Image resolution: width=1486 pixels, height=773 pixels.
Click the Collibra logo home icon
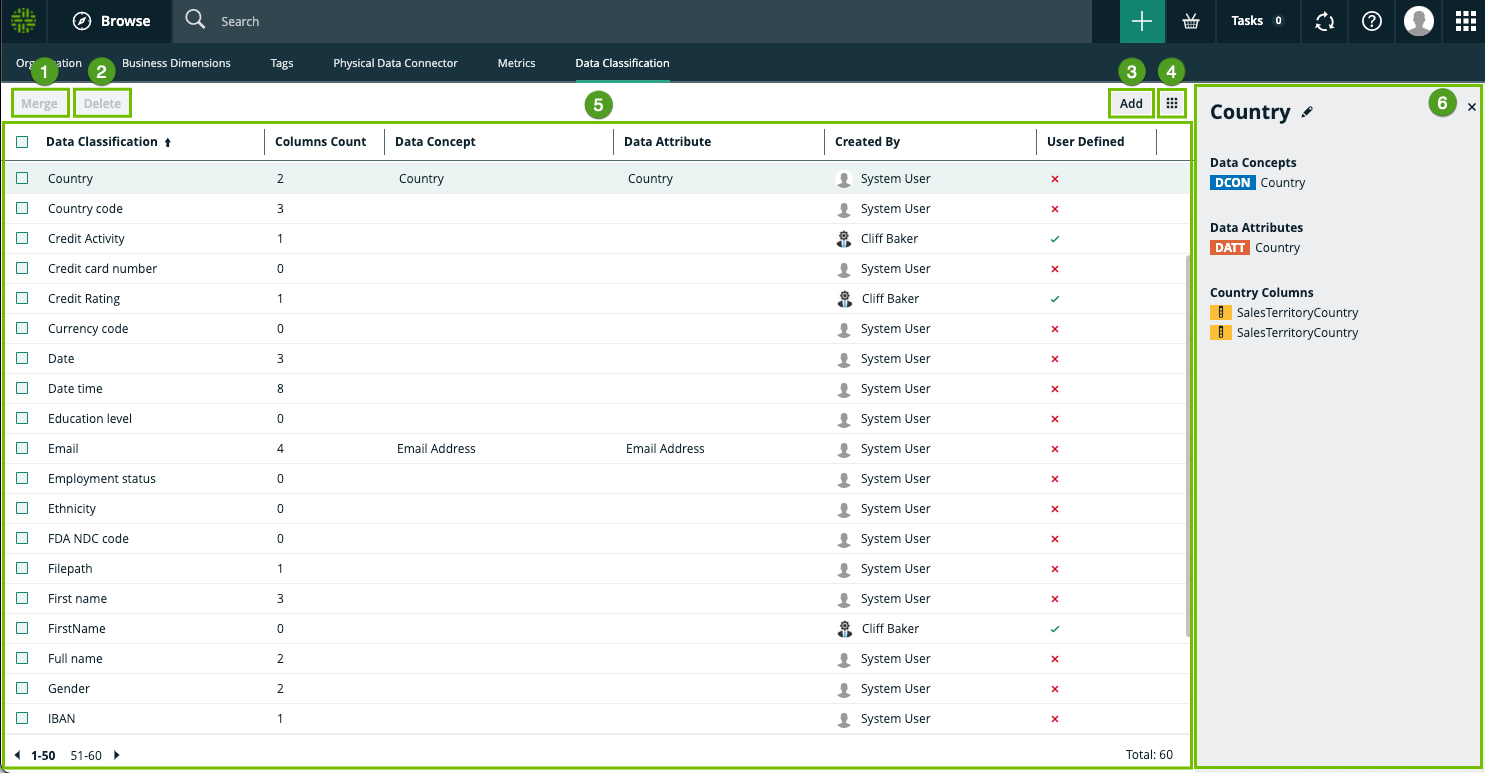(x=23, y=21)
